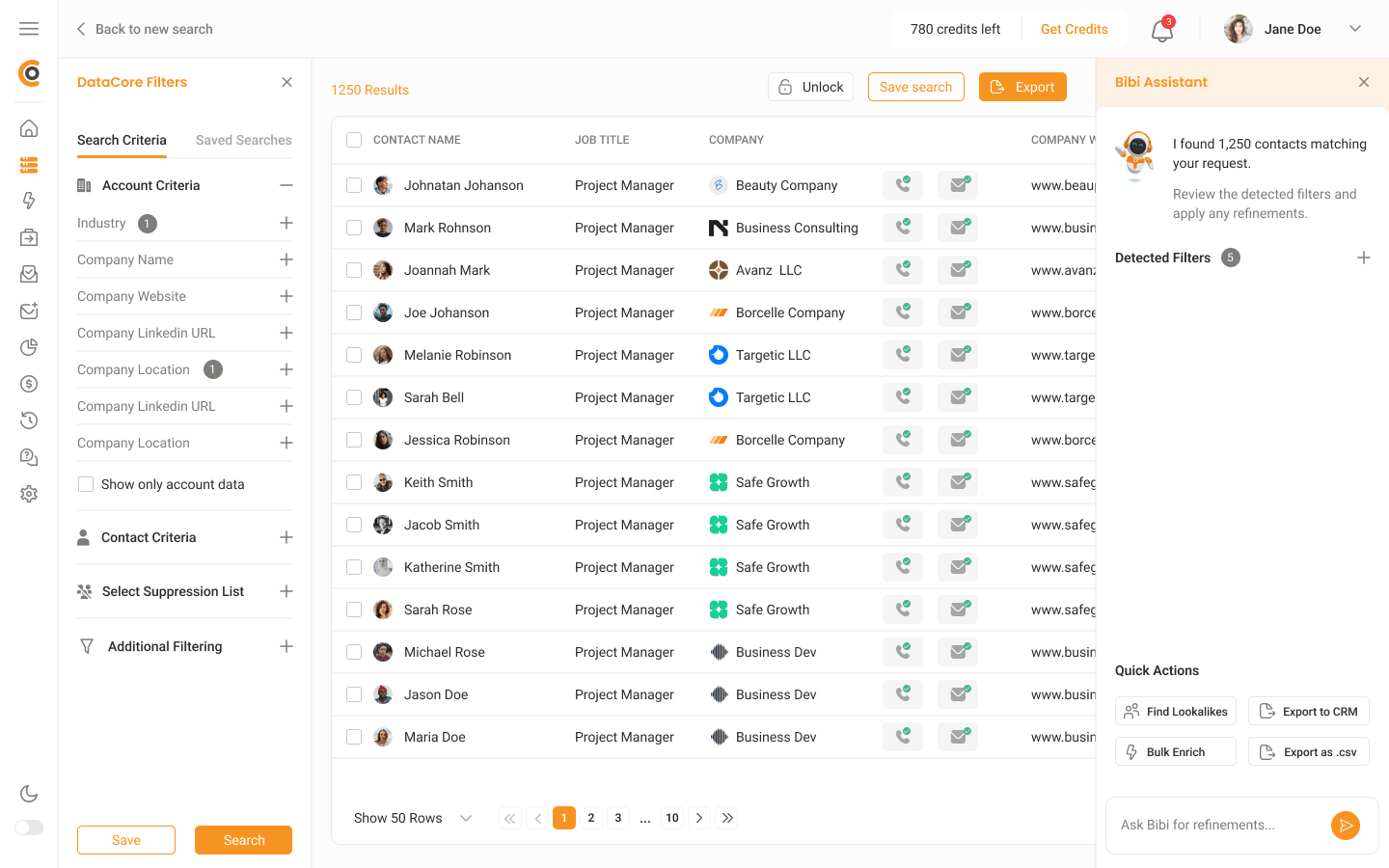This screenshot has height=868, width=1389.
Task: Go Back to new search
Action: point(145,29)
